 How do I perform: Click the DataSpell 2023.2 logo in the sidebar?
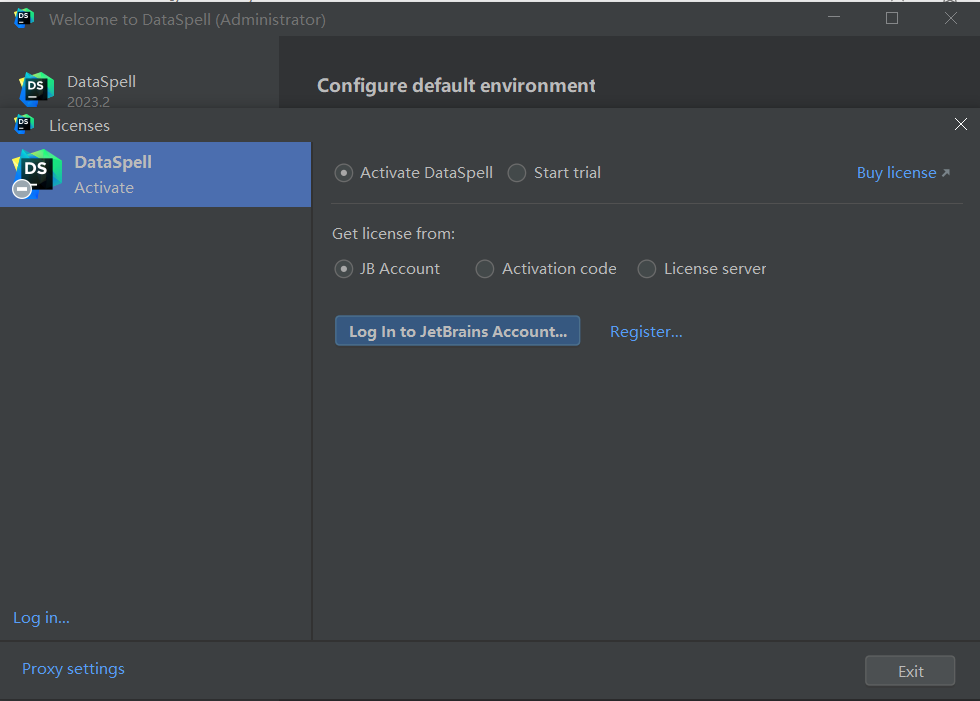[x=36, y=89]
